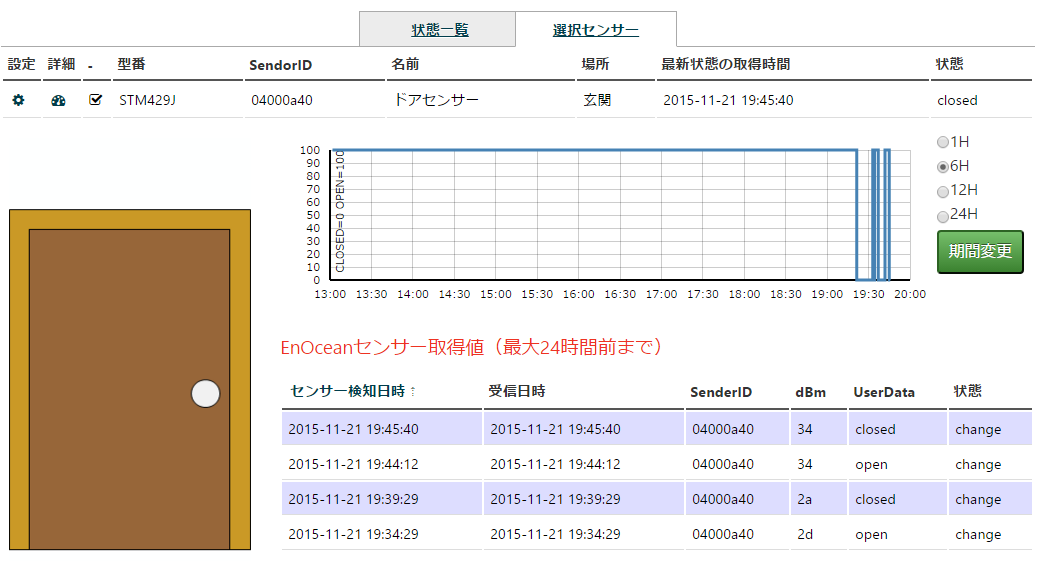Click the door image knob
Viewport: 1043px width, 561px height.
(206, 393)
